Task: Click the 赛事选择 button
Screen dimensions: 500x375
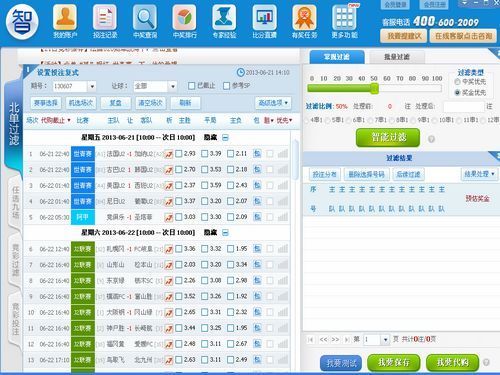Action: point(46,103)
